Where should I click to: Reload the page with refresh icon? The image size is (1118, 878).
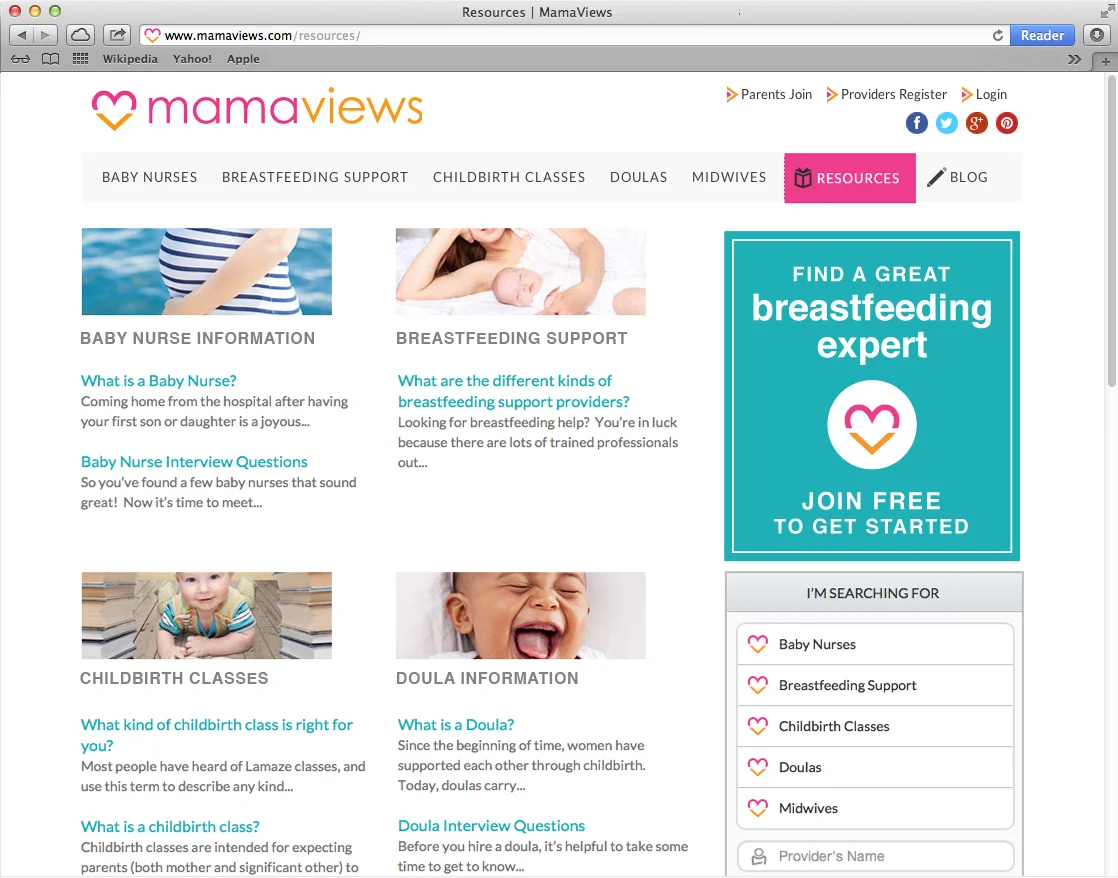[998, 35]
